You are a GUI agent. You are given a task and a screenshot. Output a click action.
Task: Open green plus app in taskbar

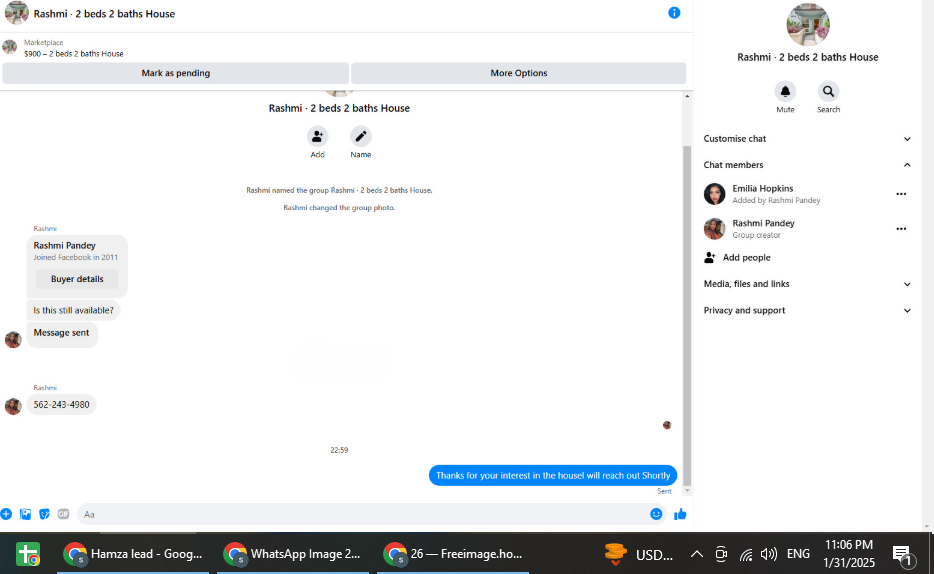(27, 554)
